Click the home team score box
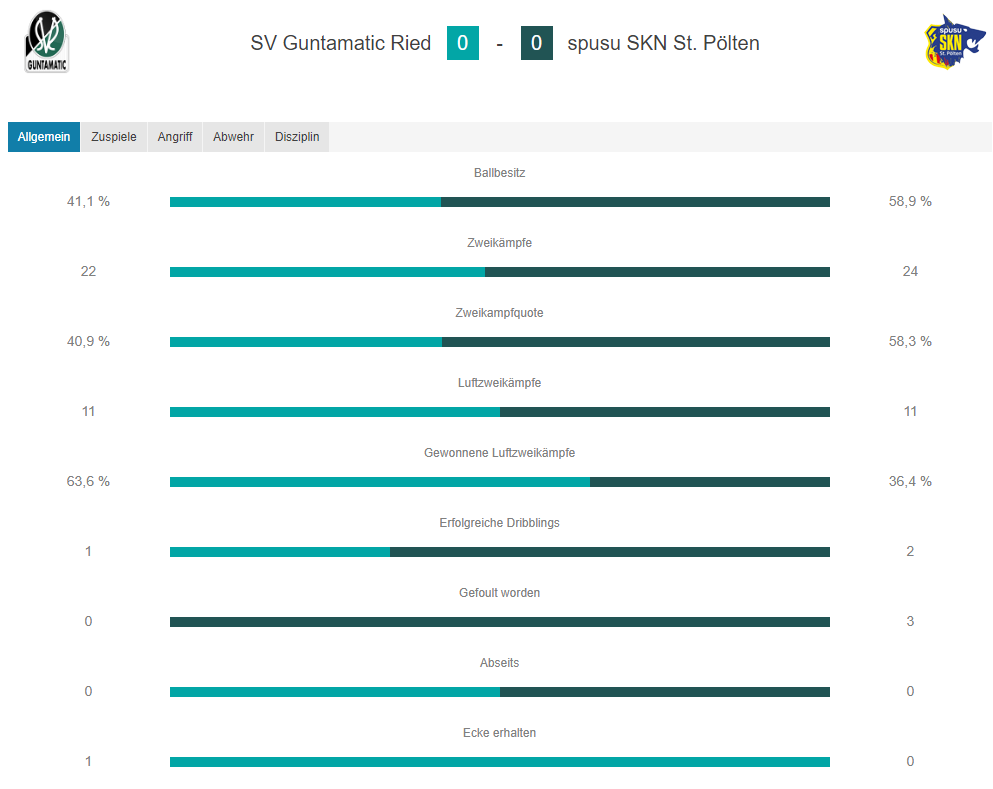The height and width of the screenshot is (789, 993). point(463,43)
